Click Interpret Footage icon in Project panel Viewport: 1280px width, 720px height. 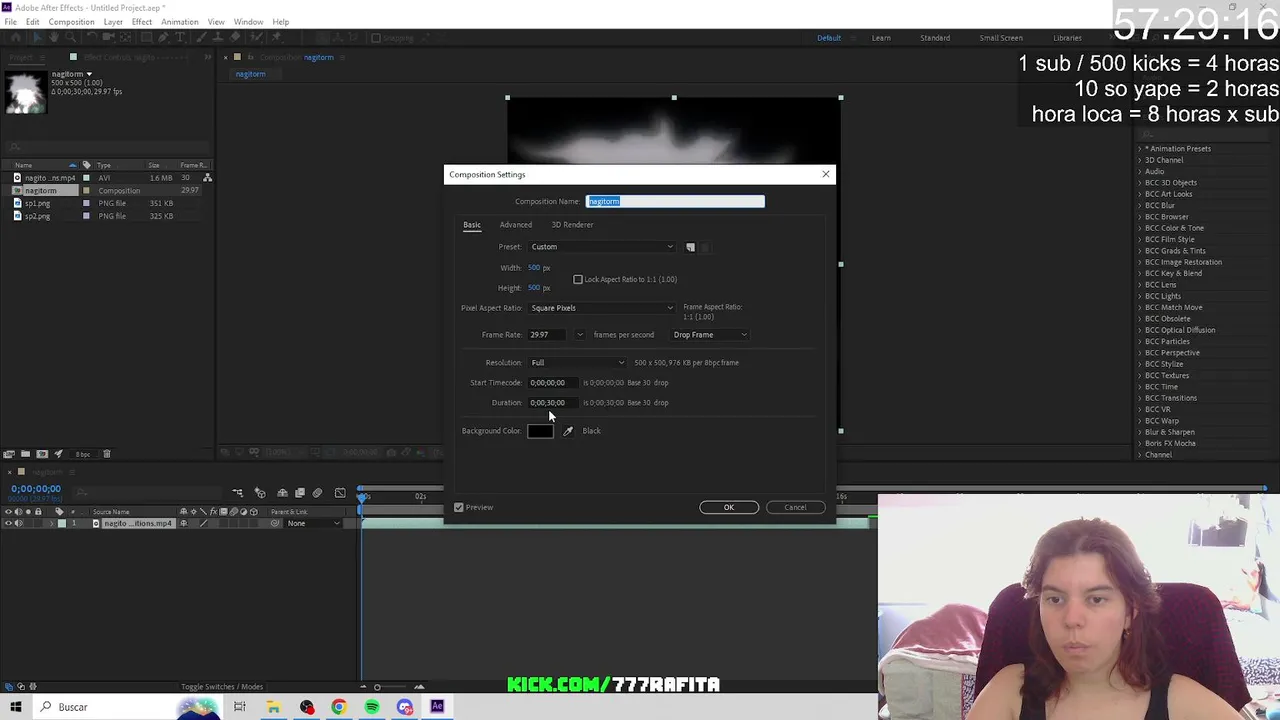10,454
